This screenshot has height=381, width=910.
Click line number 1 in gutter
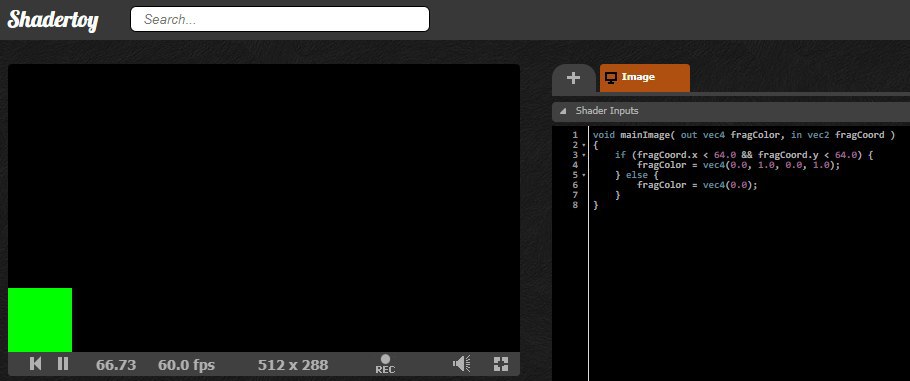pyautogui.click(x=575, y=135)
